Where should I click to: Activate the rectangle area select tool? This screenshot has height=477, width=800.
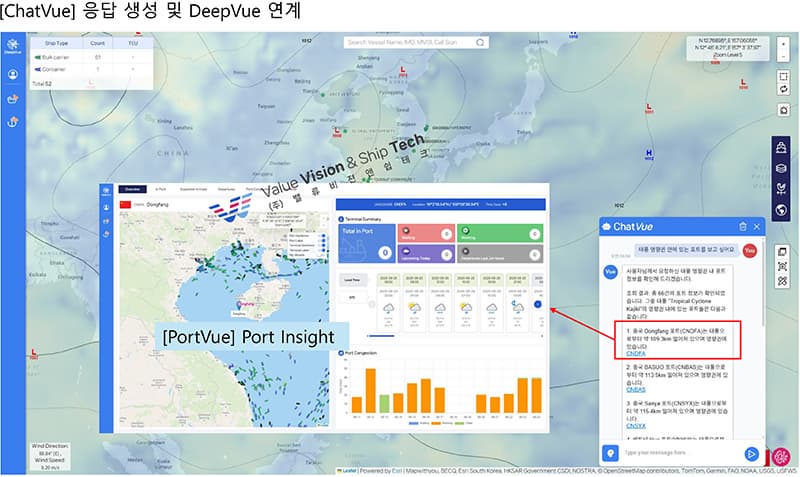781,74
